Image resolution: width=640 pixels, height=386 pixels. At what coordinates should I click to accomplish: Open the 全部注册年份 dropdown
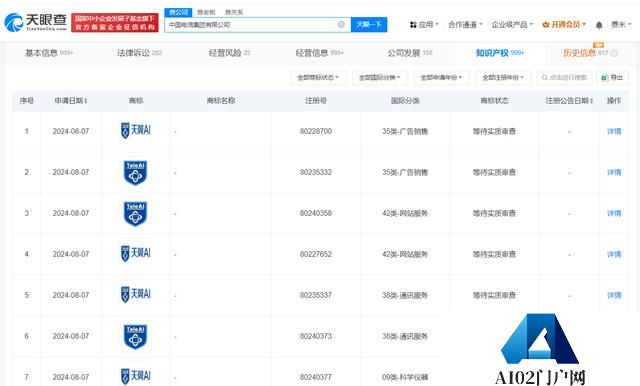(503, 78)
